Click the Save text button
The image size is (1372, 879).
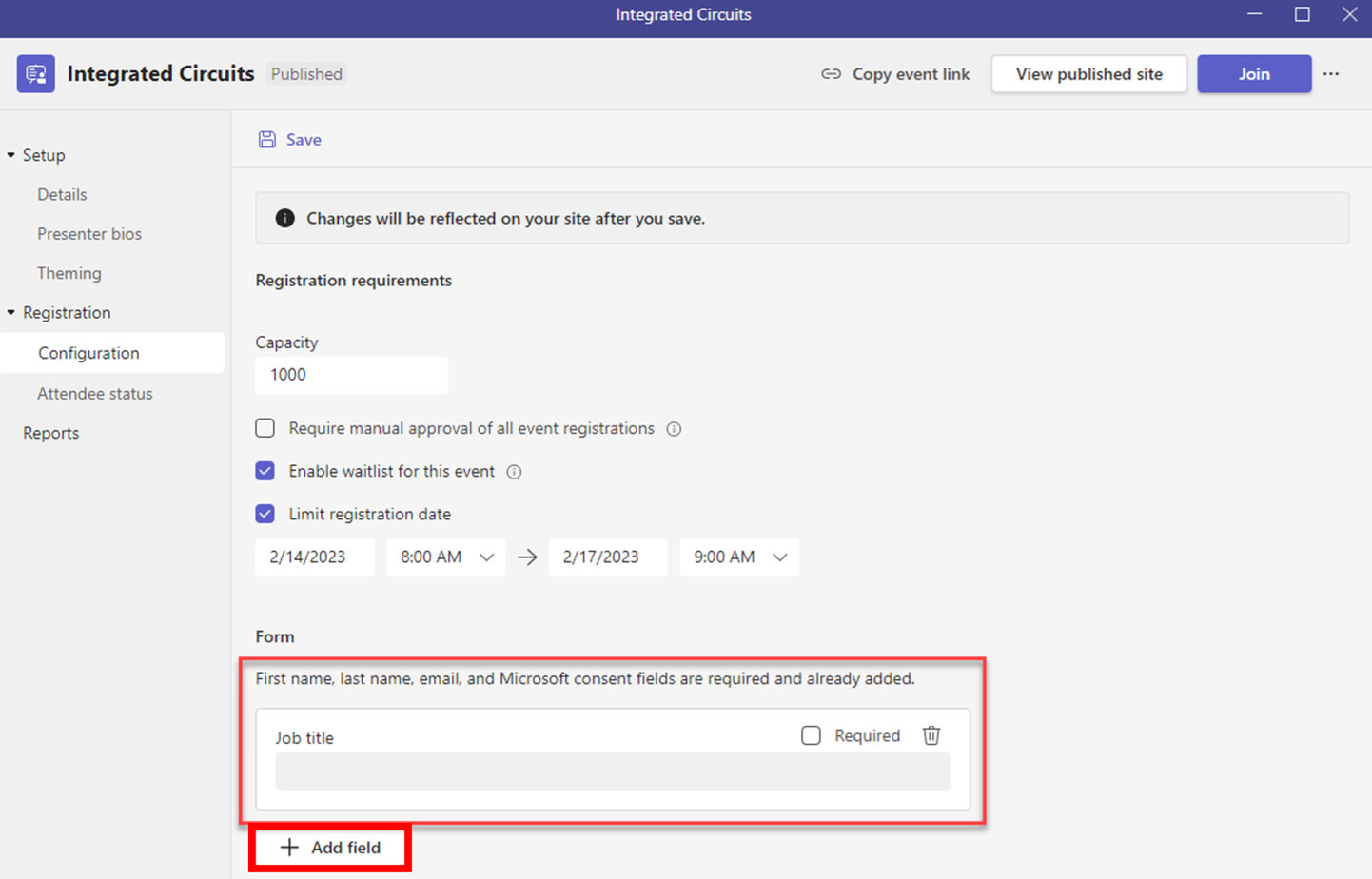pos(304,140)
